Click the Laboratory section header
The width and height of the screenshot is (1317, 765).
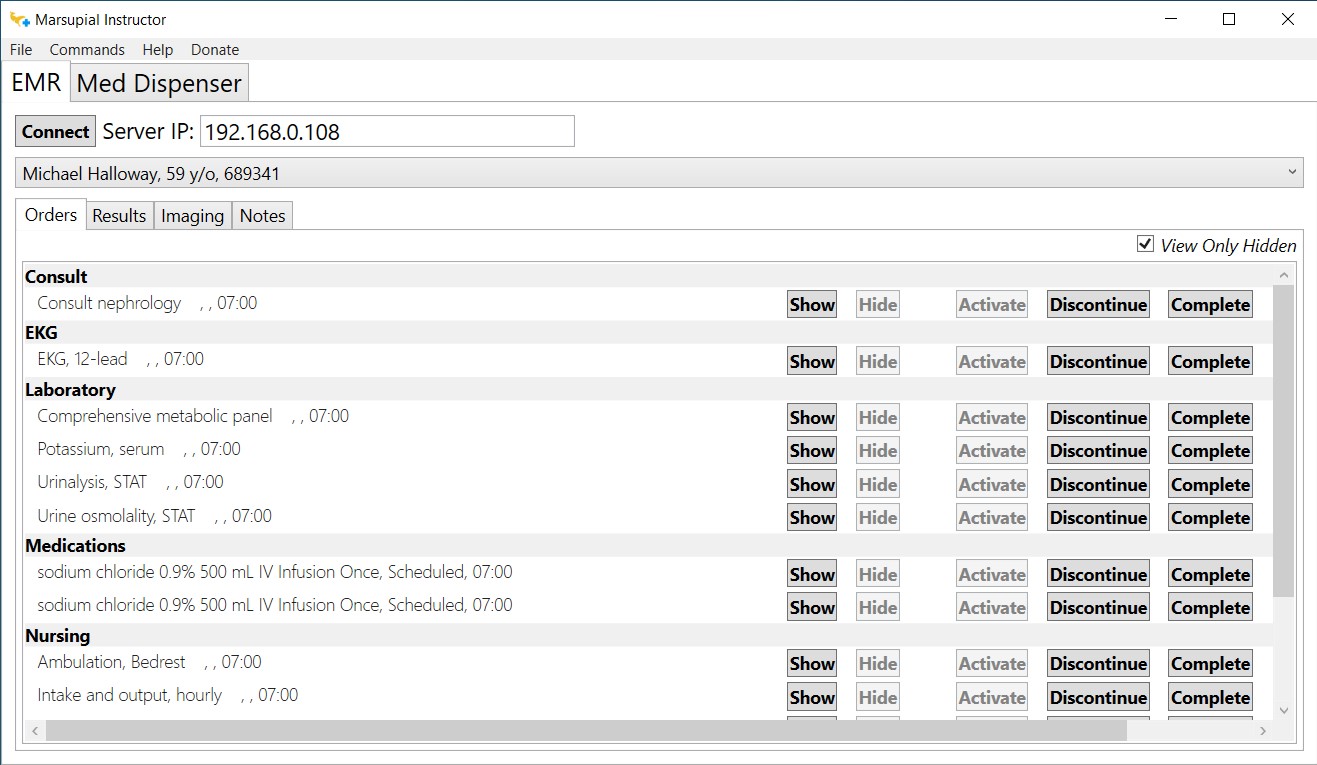pos(70,389)
